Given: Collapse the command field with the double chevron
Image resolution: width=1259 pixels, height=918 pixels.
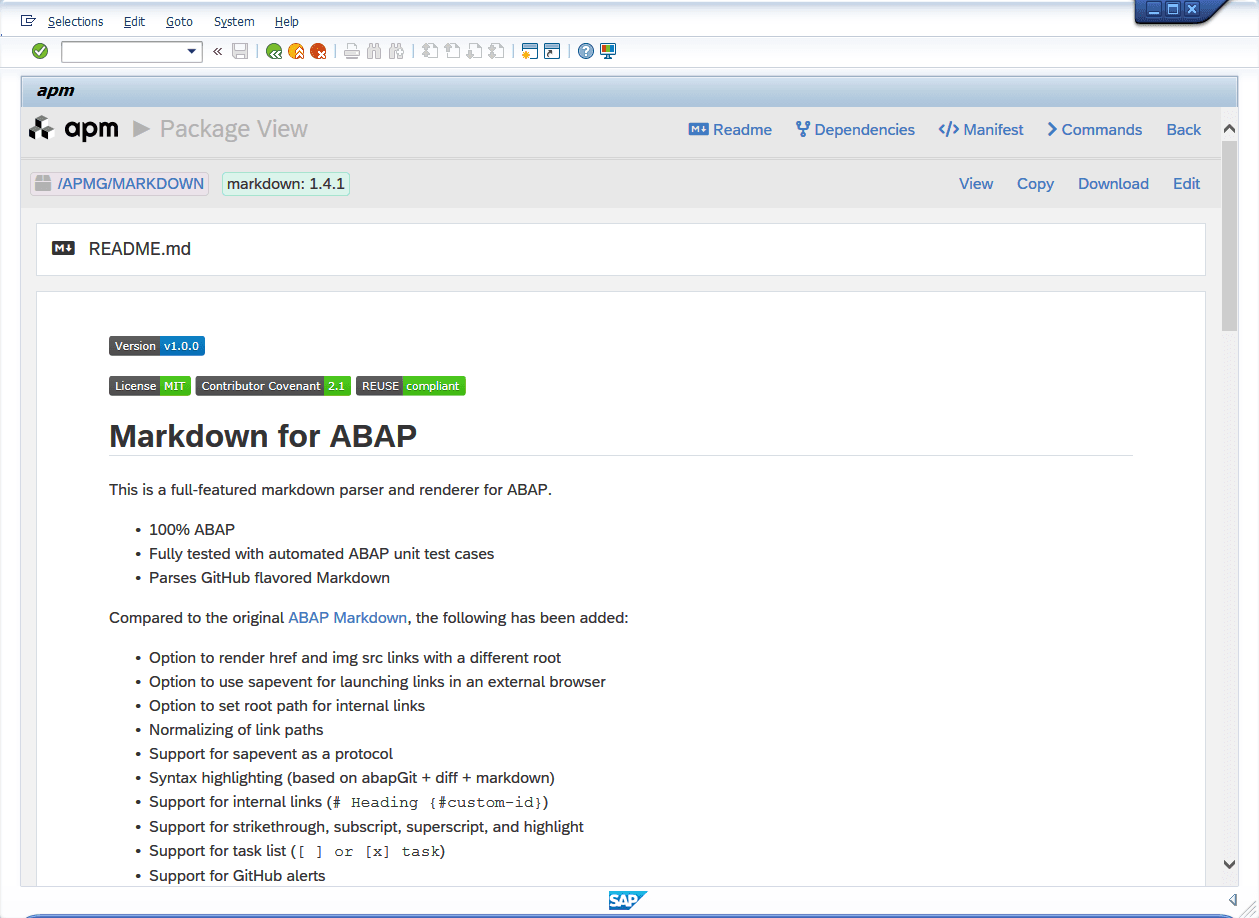Looking at the screenshot, I should [217, 51].
